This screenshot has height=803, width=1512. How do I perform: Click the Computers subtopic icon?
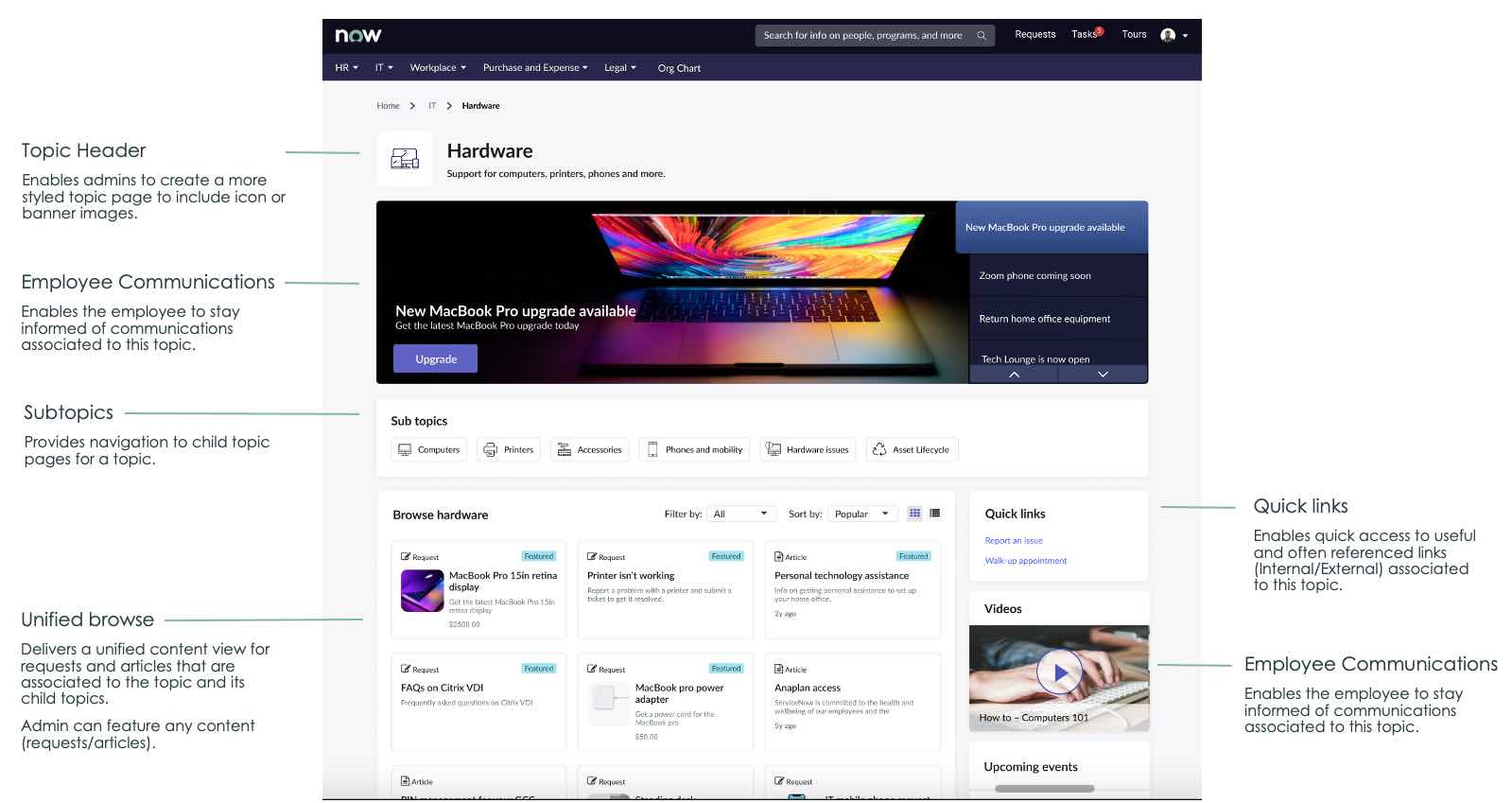click(x=405, y=450)
